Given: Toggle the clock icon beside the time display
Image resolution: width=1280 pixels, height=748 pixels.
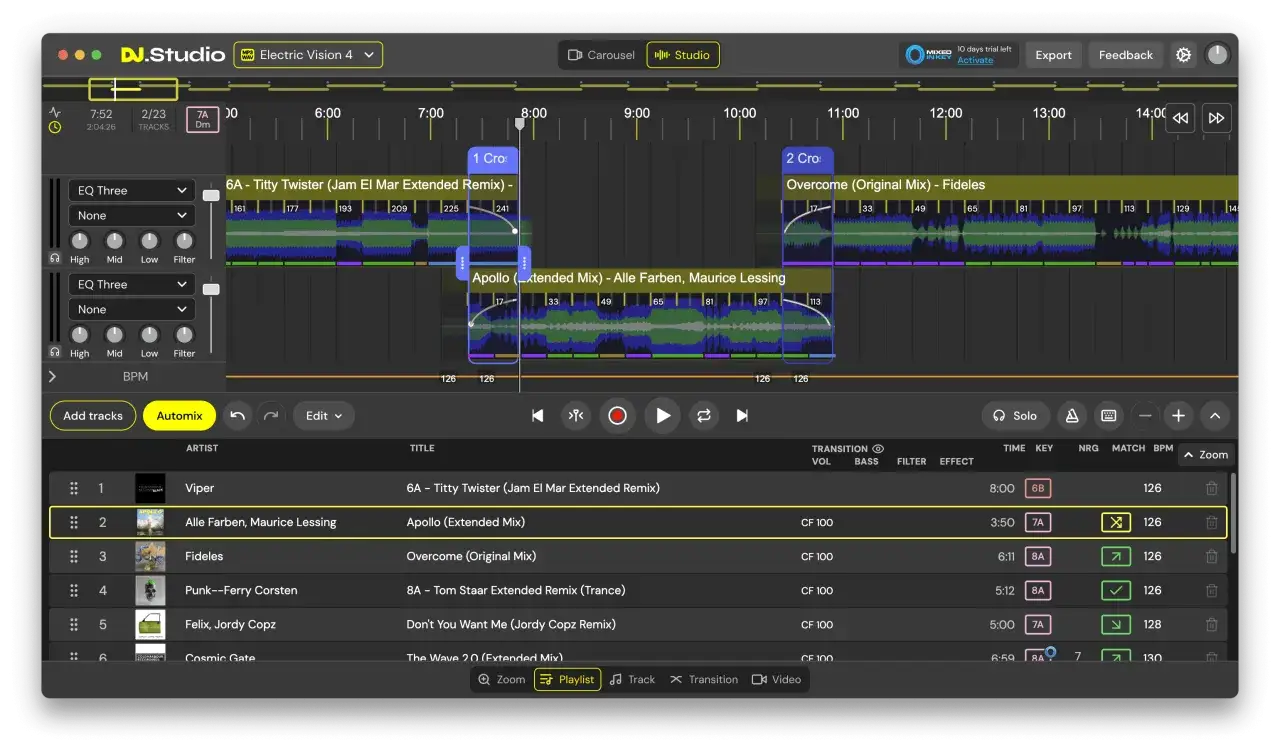Looking at the screenshot, I should 55,127.
